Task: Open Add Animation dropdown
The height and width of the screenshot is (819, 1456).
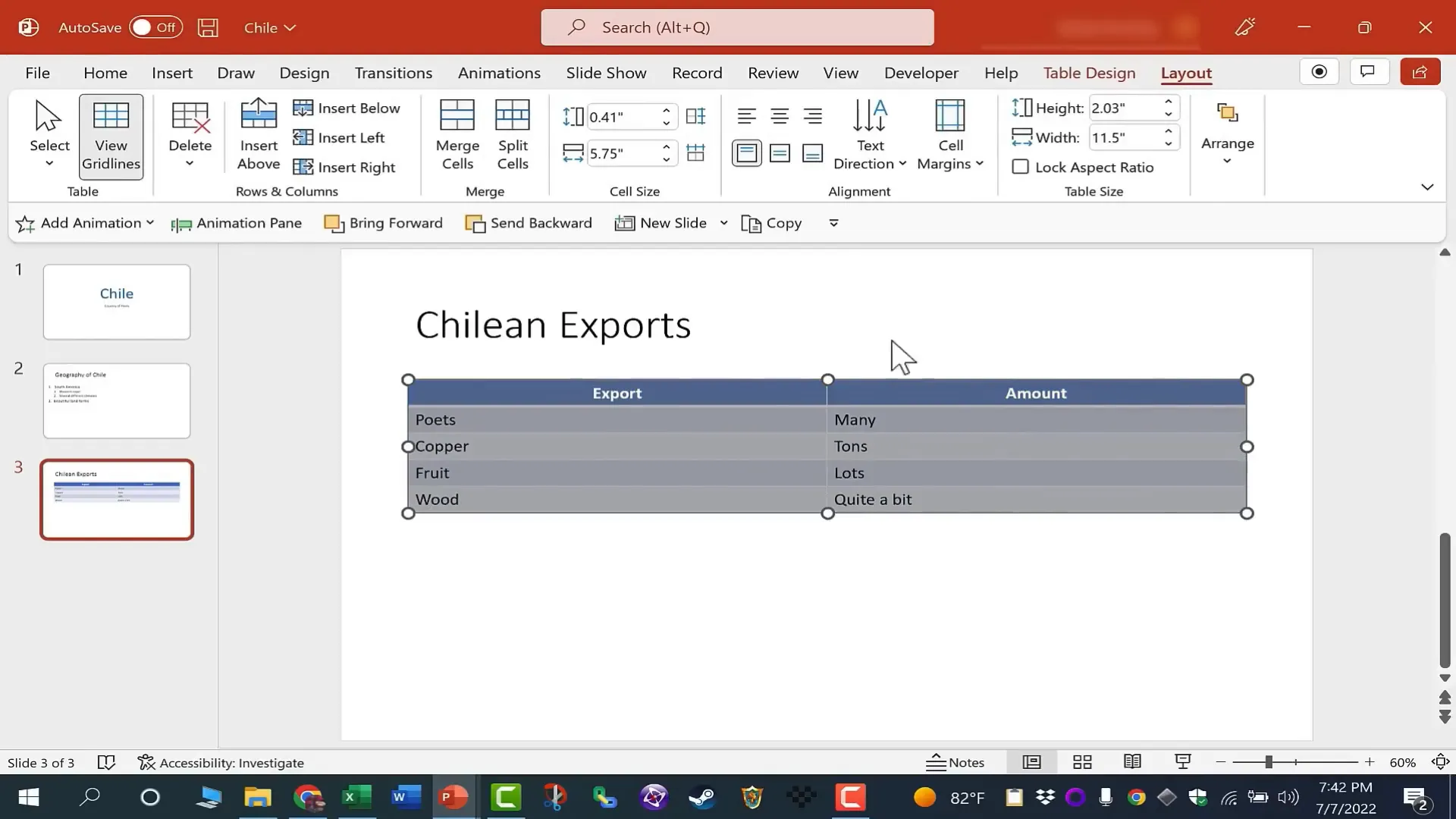Action: click(x=85, y=223)
